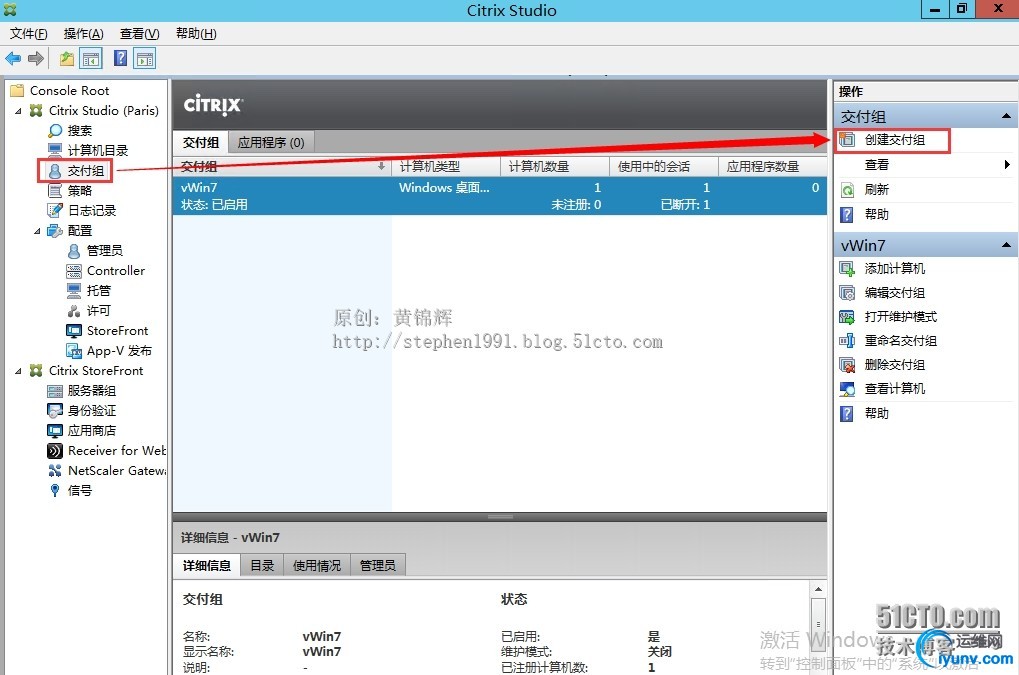The image size is (1019, 675).
Task: Open 身份验证 node
Action: pos(92,411)
